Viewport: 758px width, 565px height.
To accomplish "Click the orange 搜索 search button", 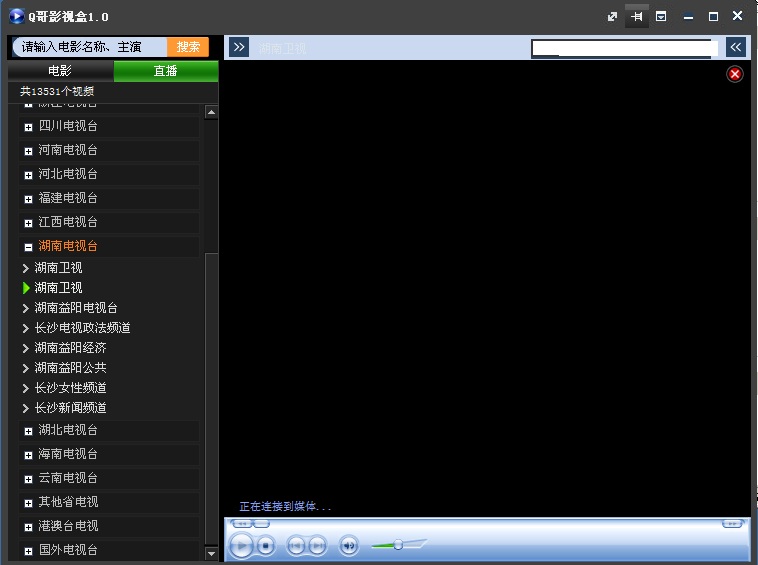I will click(188, 47).
